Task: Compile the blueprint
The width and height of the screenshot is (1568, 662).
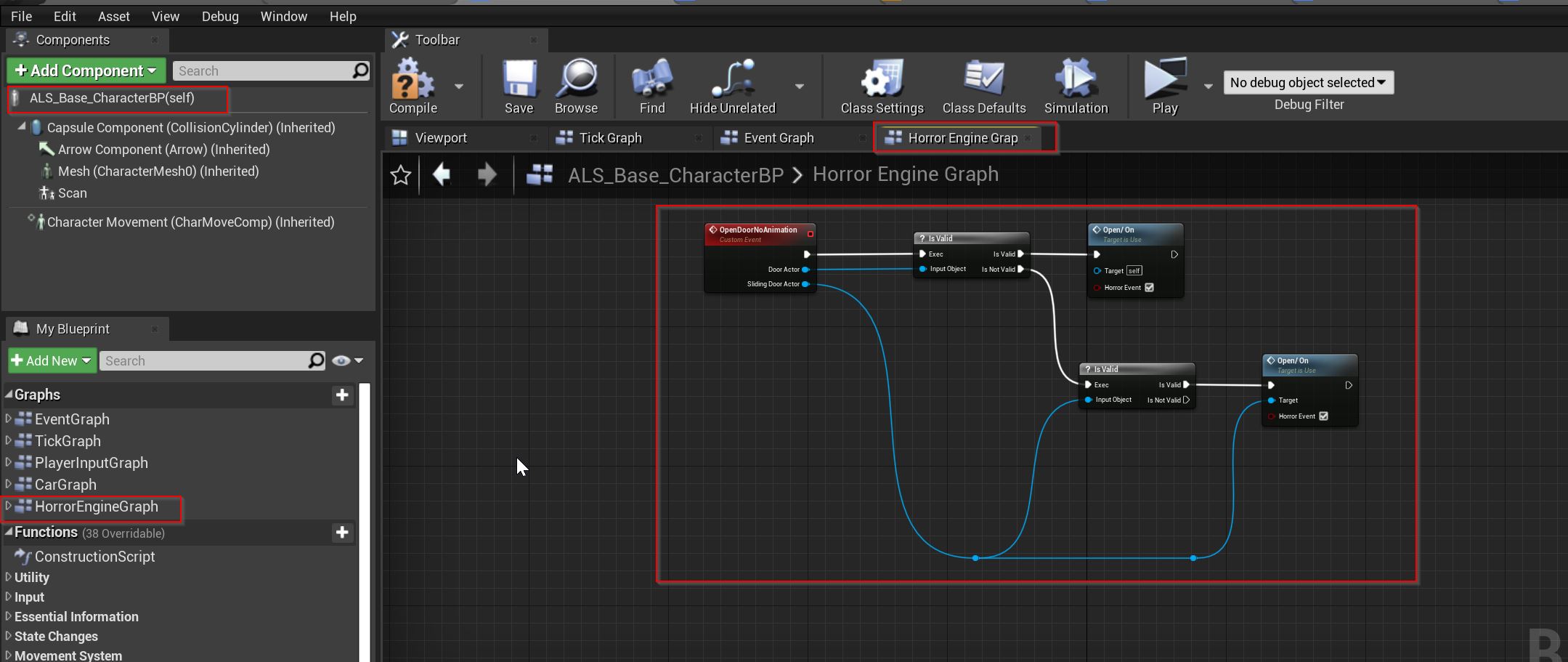Action: coord(413,86)
